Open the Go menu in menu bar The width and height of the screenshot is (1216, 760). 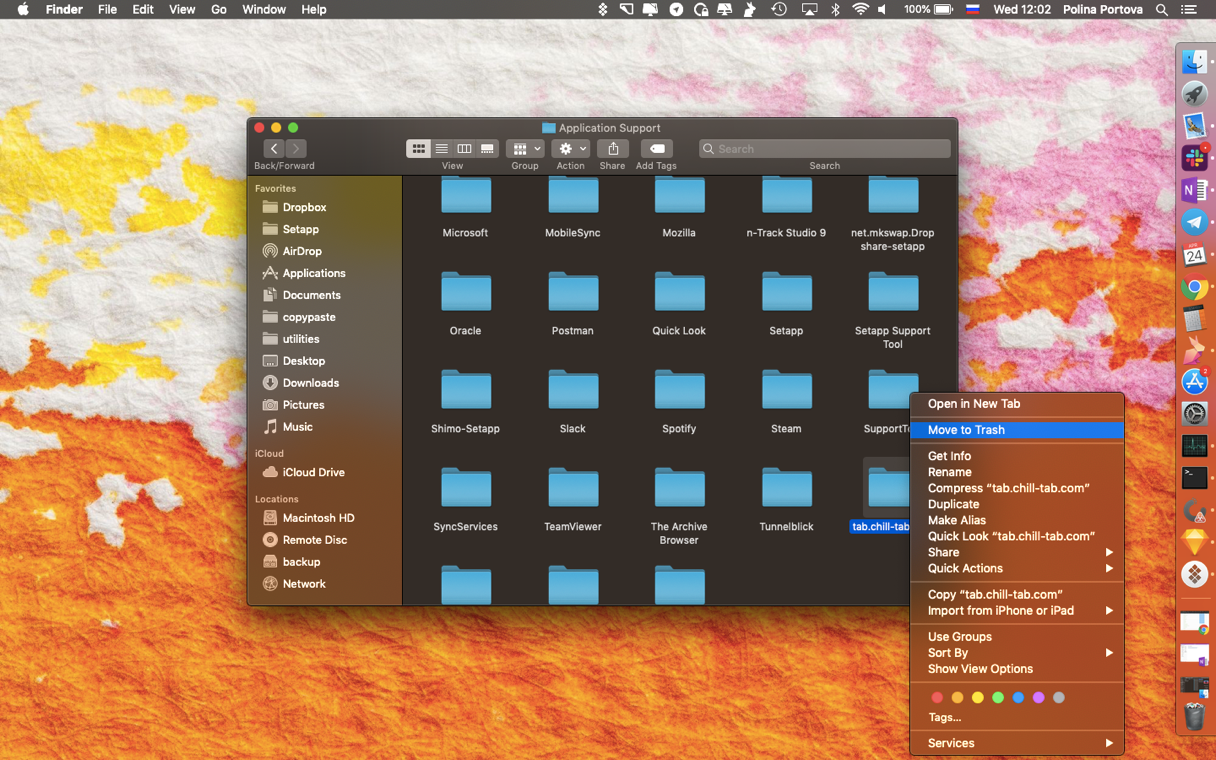point(219,9)
